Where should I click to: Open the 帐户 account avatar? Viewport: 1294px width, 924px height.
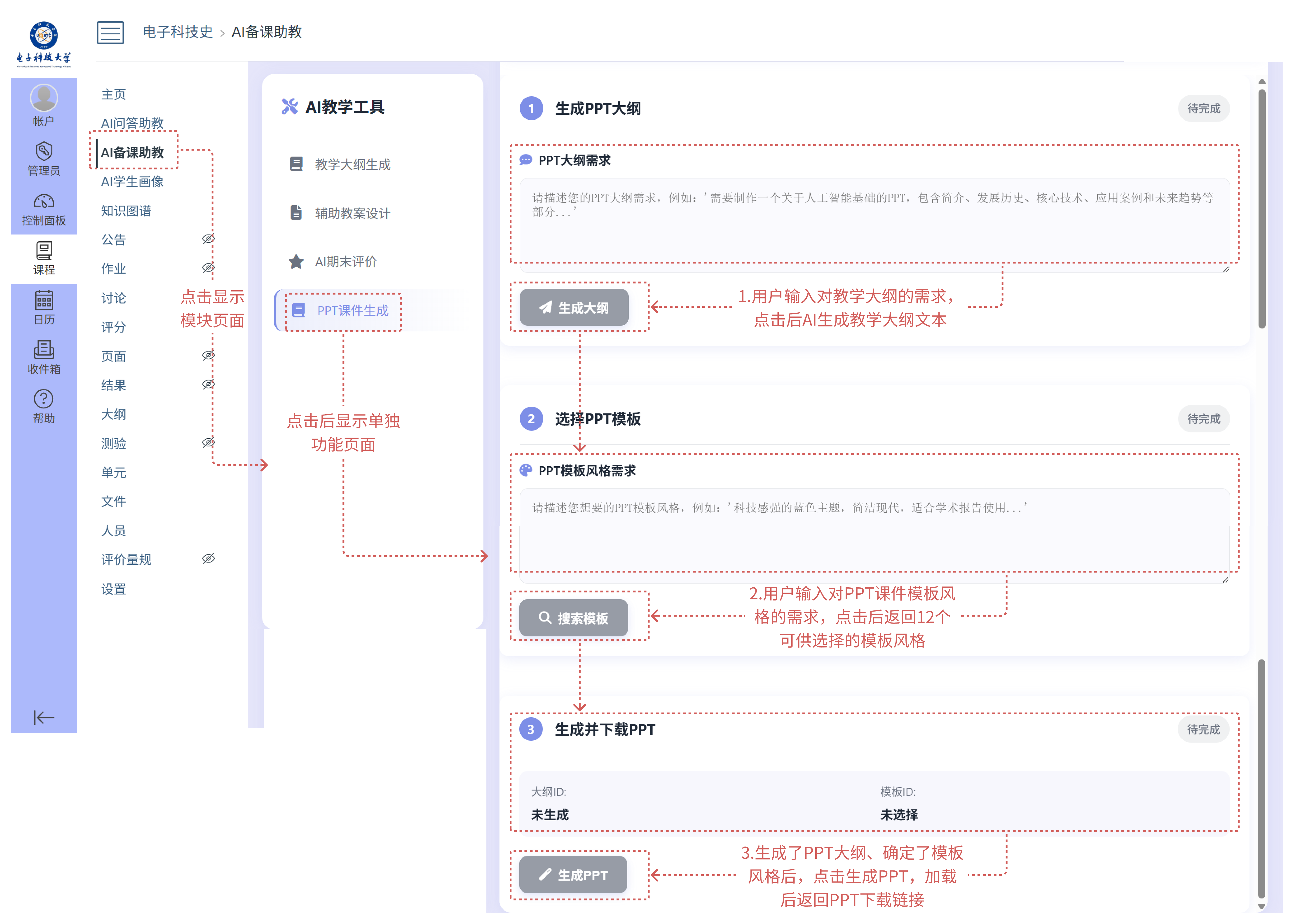pyautogui.click(x=44, y=98)
